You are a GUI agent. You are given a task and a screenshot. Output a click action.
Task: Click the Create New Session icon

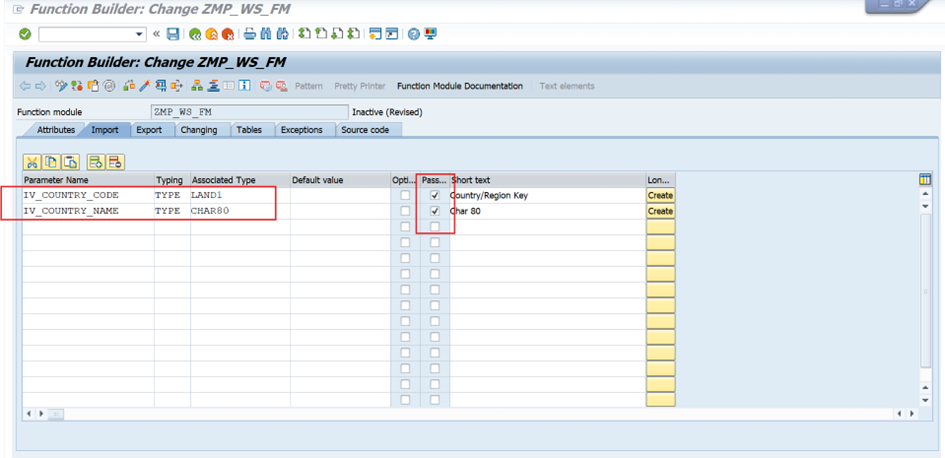click(x=376, y=34)
